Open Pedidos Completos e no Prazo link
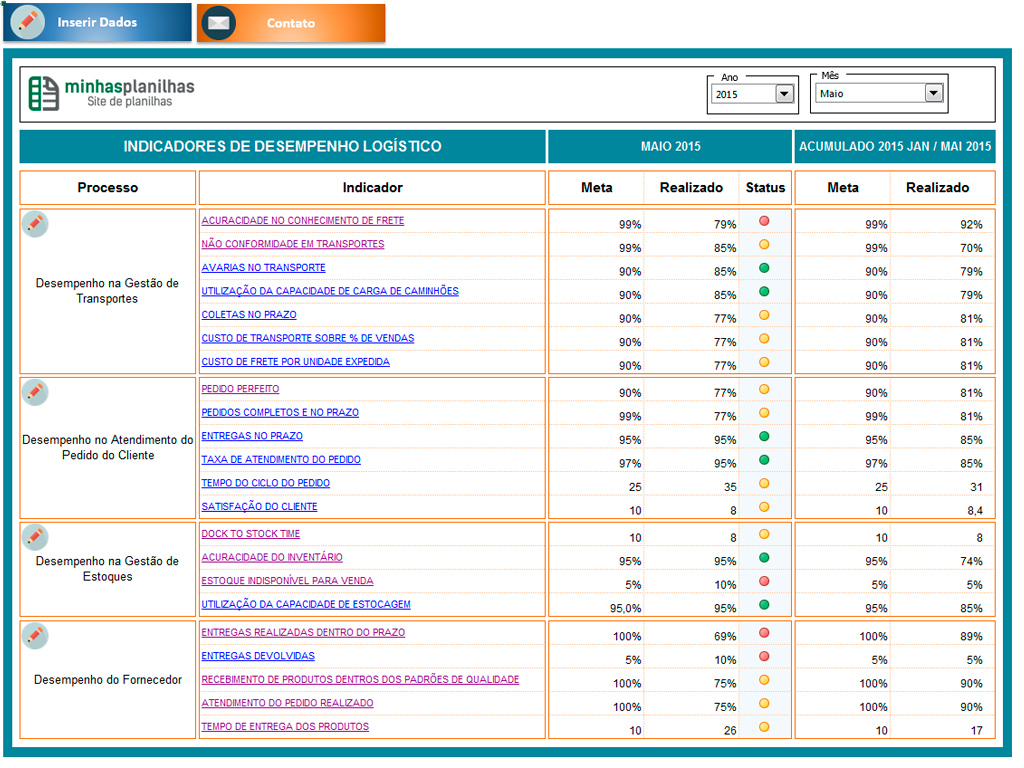Screen dimensions: 1024x768 (280, 413)
